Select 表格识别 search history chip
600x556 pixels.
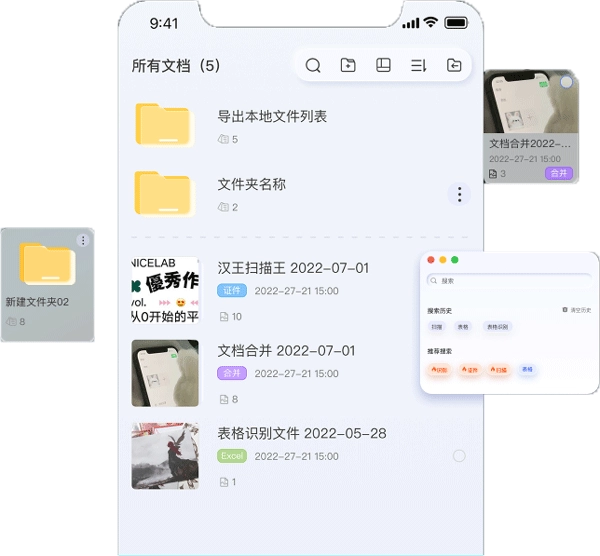tap(497, 327)
